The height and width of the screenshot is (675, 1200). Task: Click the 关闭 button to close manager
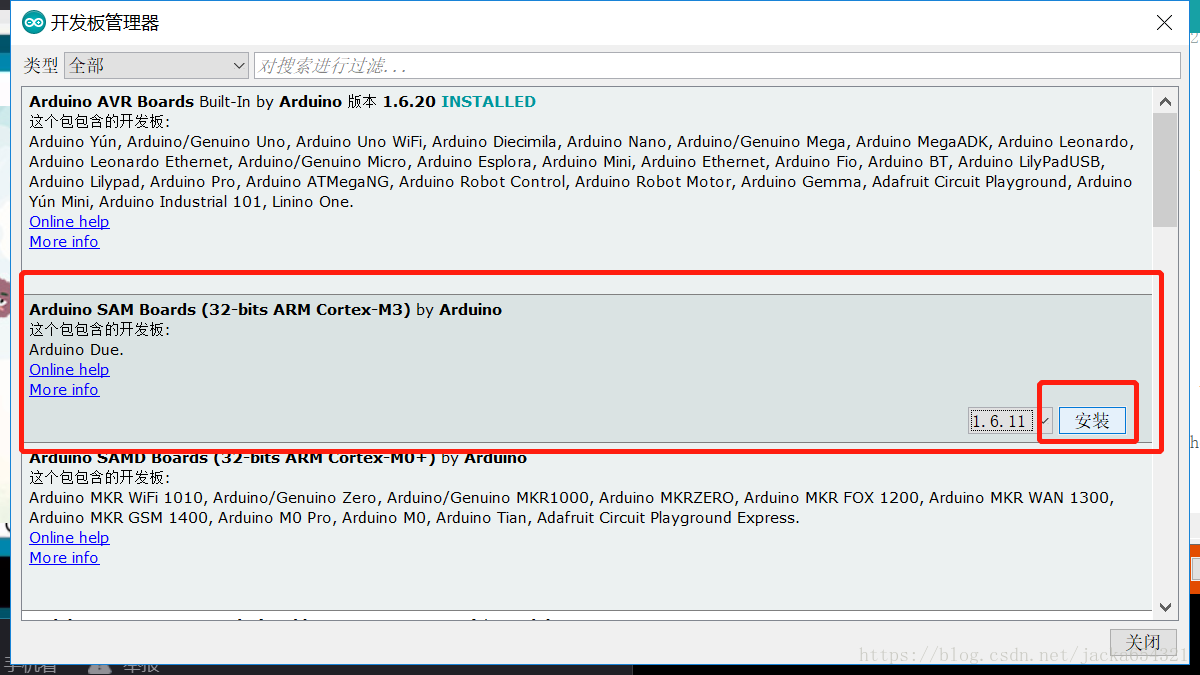point(1143,642)
